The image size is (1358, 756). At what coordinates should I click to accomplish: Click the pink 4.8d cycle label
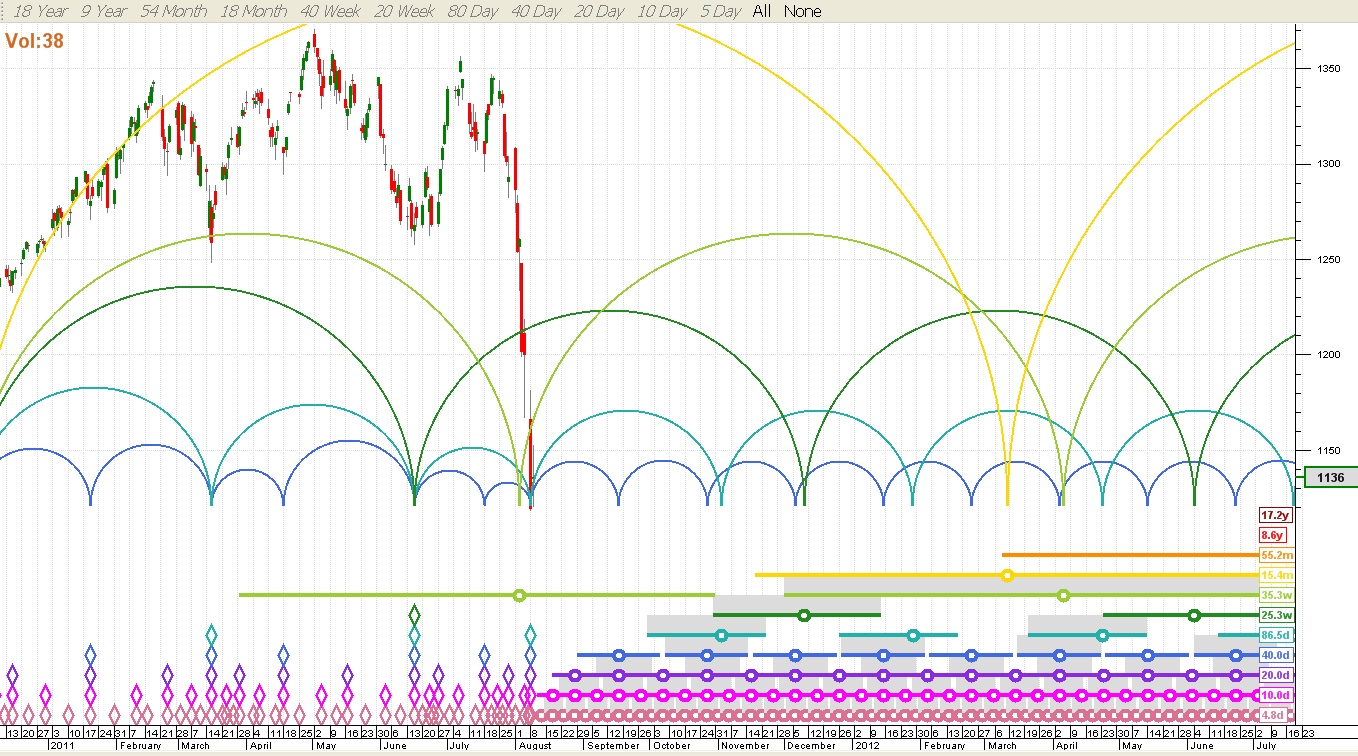coord(1275,715)
